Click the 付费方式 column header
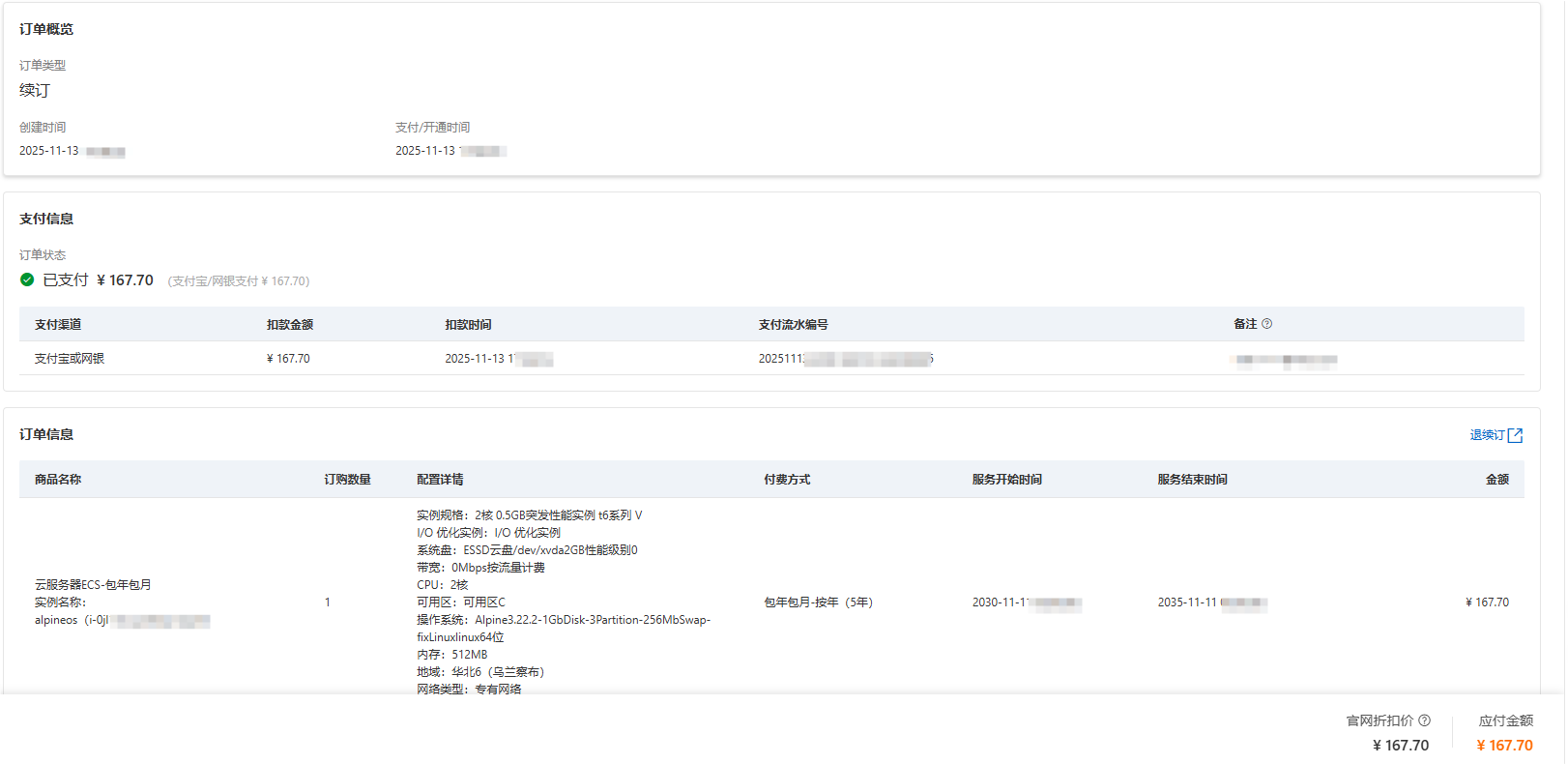The width and height of the screenshot is (1568, 764). 787,480
